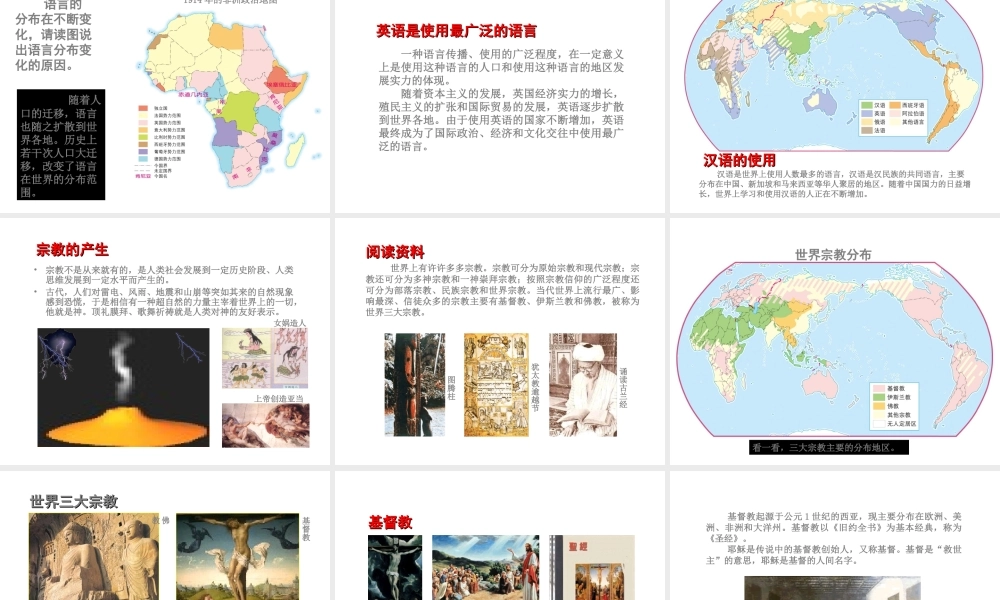Click the bullet starting '古代，人们对雷电、风雨'

pyautogui.click(x=171, y=302)
